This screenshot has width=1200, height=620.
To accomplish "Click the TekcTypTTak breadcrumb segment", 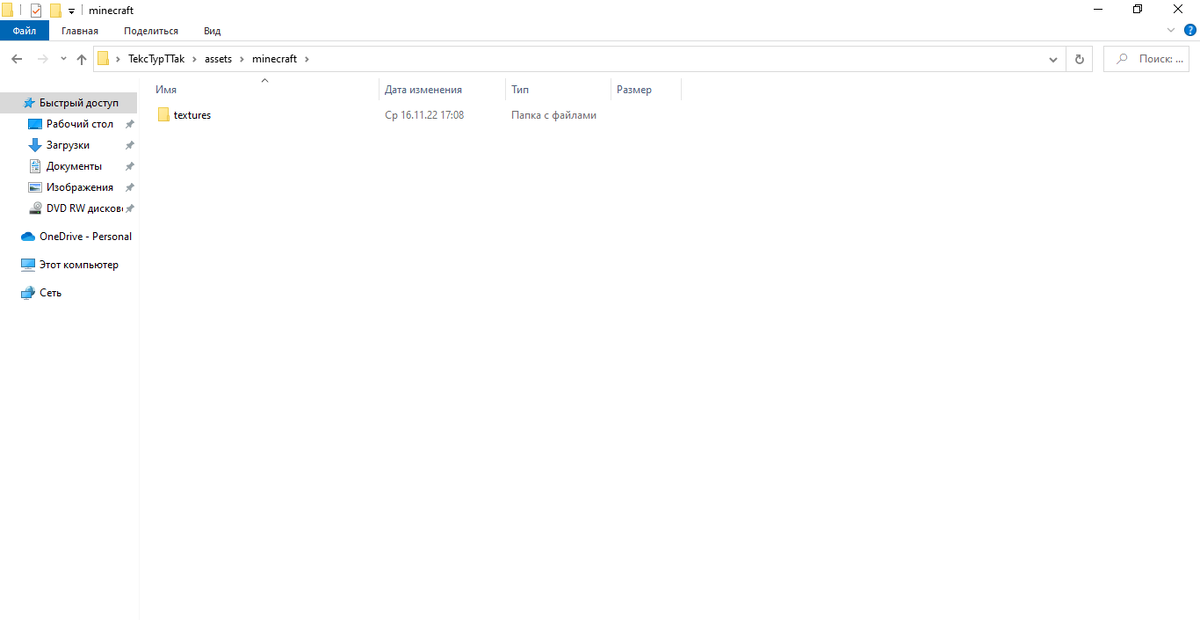I will pos(157,59).
